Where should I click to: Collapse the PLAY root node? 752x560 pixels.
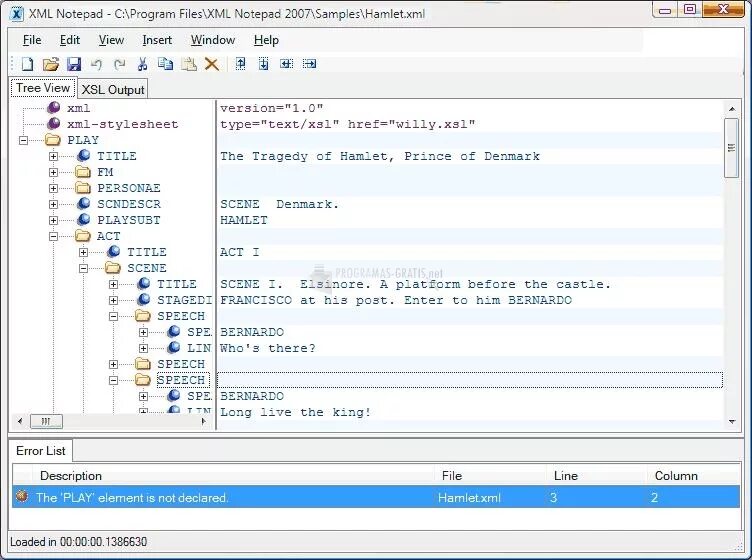pos(23,140)
